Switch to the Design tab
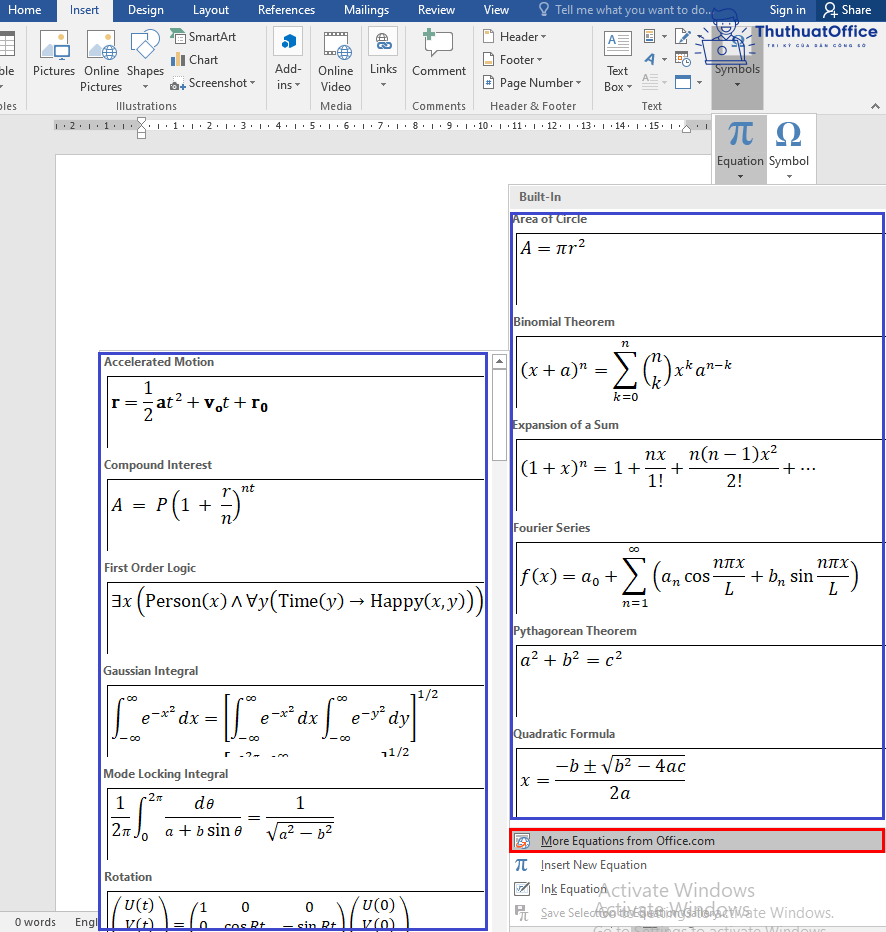 (x=146, y=10)
